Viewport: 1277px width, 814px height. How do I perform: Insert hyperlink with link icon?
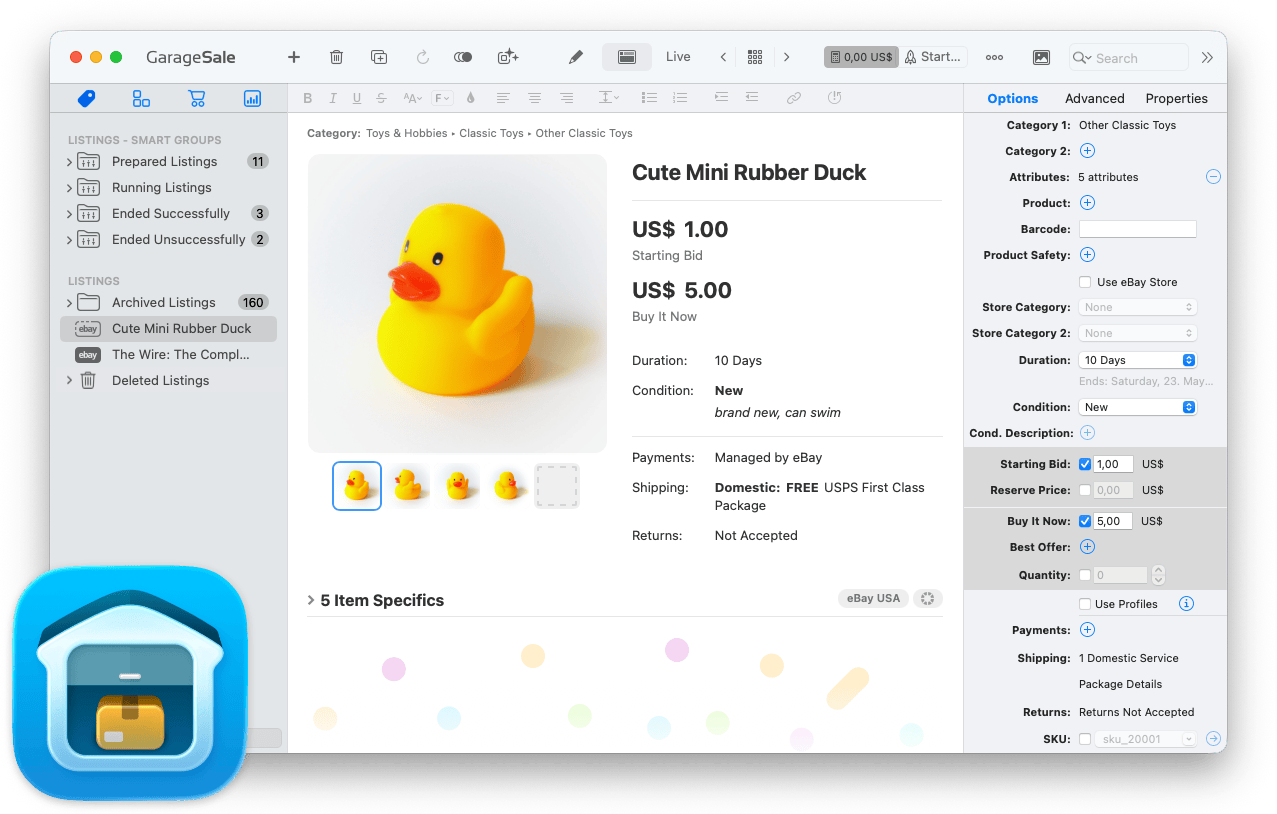tap(793, 98)
